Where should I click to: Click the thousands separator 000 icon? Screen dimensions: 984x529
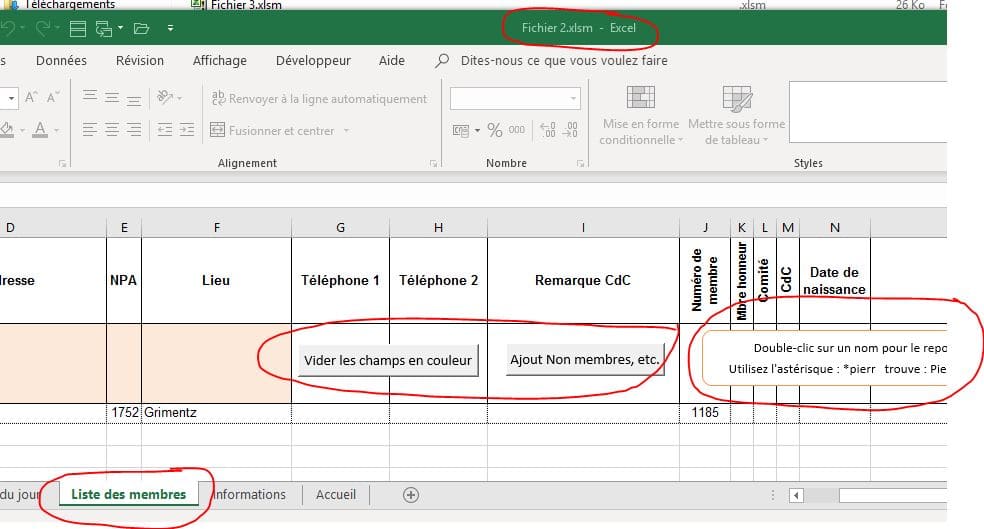pyautogui.click(x=517, y=130)
